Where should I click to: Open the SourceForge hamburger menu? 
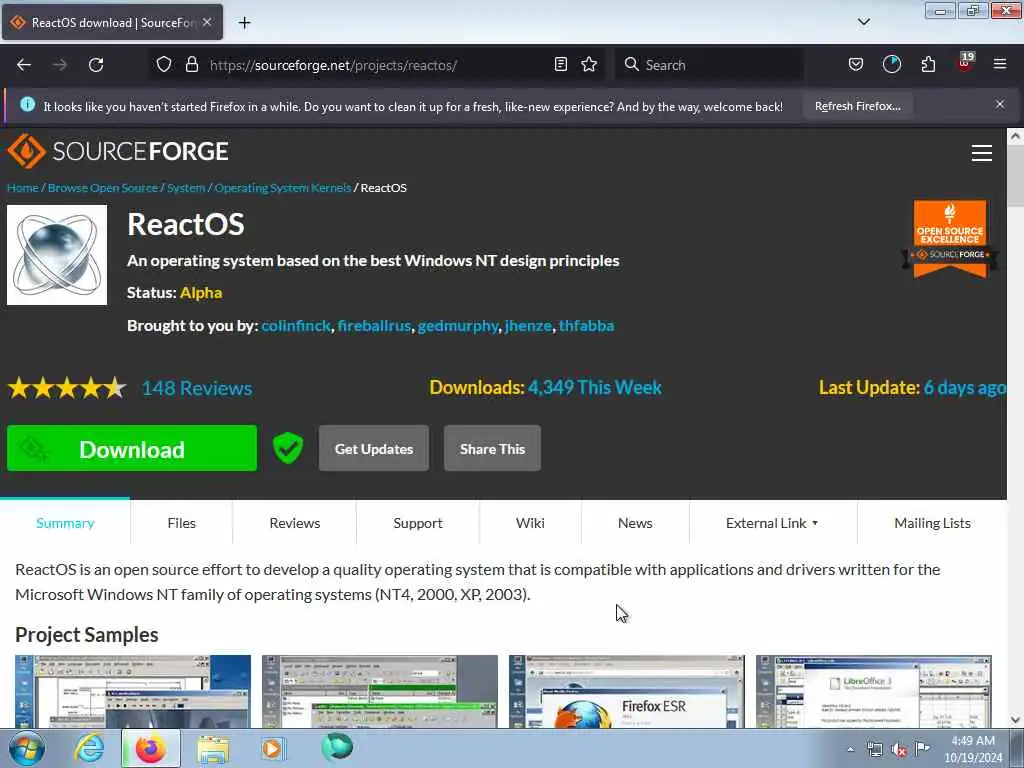tap(982, 153)
